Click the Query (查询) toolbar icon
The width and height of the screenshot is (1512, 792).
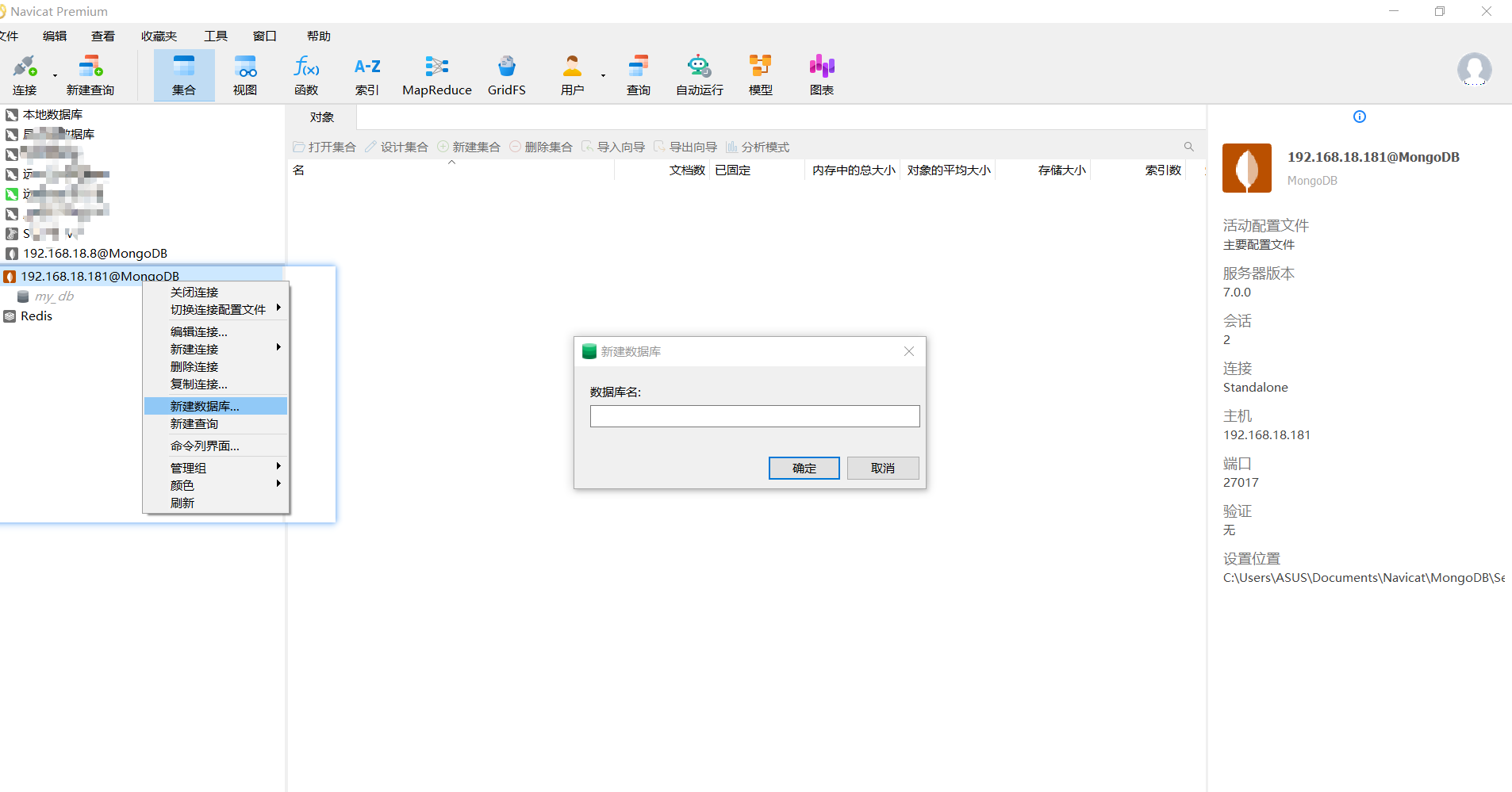coord(639,75)
